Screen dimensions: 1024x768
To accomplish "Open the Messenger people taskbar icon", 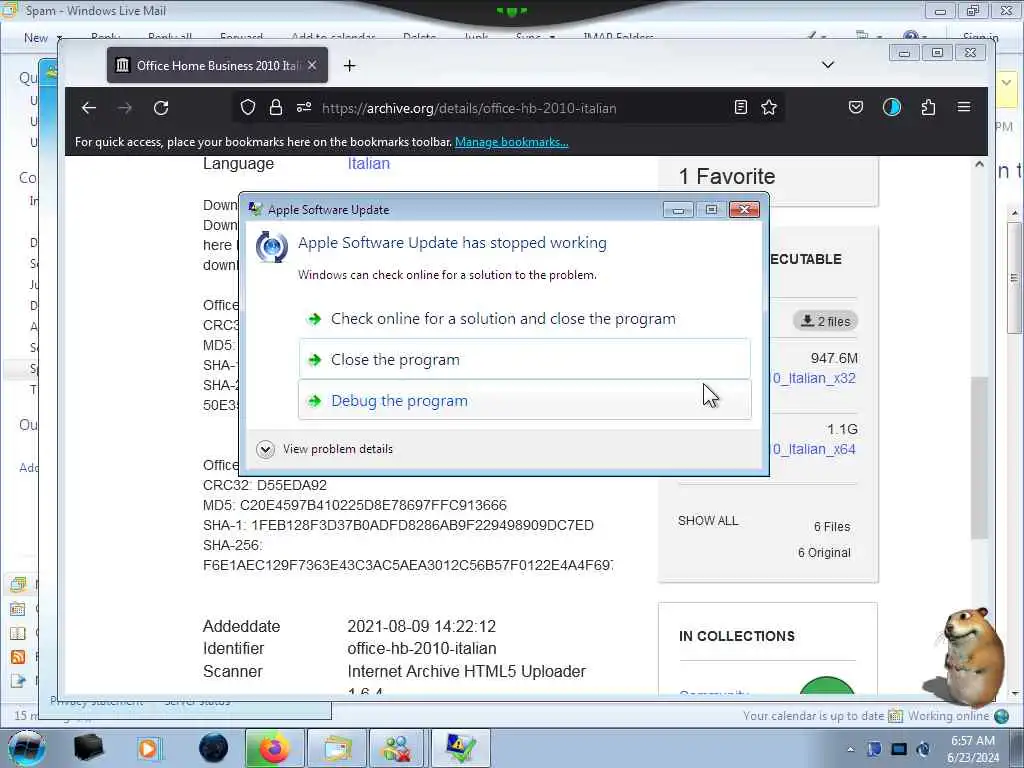I will tap(397, 748).
